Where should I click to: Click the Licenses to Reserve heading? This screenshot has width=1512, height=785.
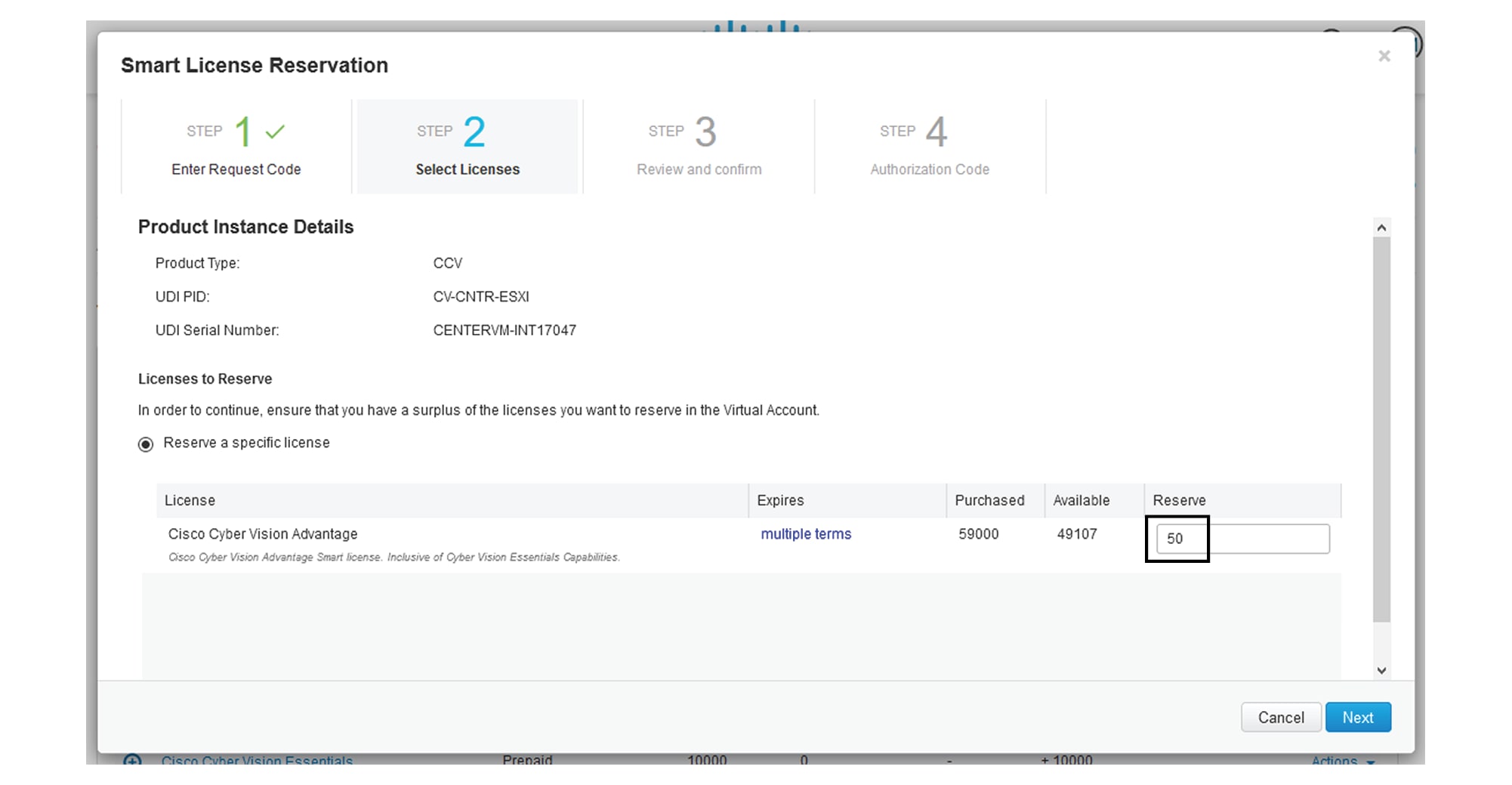coord(205,379)
